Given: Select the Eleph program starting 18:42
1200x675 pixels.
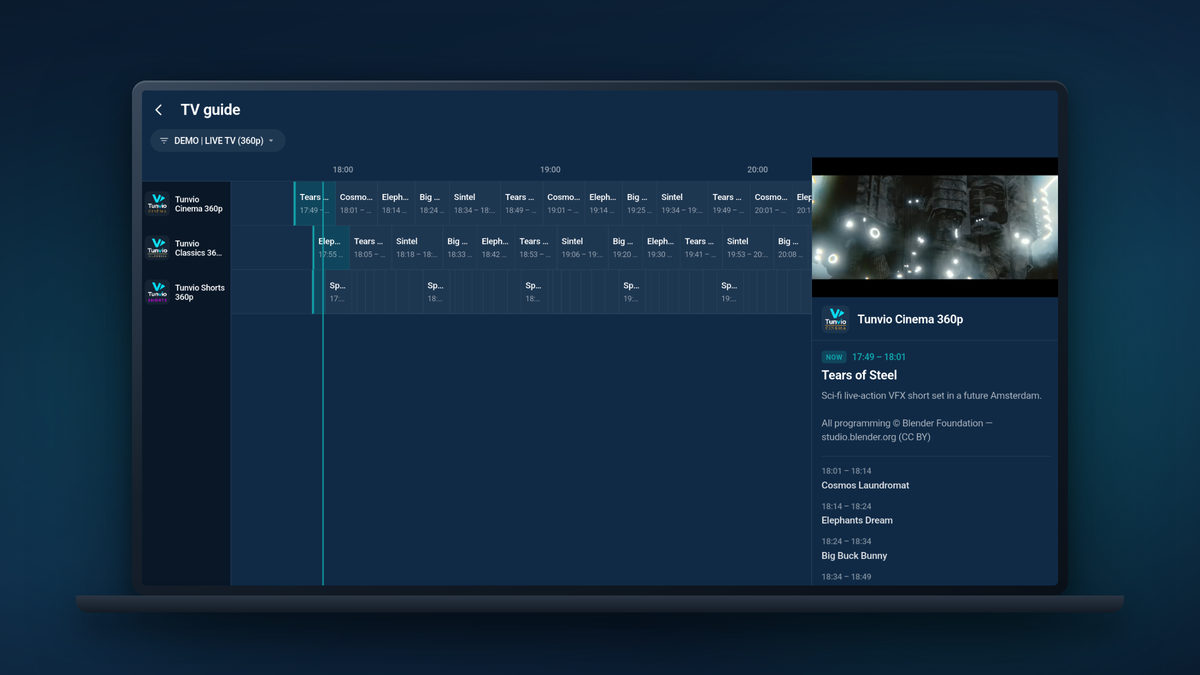Looking at the screenshot, I should tap(495, 247).
